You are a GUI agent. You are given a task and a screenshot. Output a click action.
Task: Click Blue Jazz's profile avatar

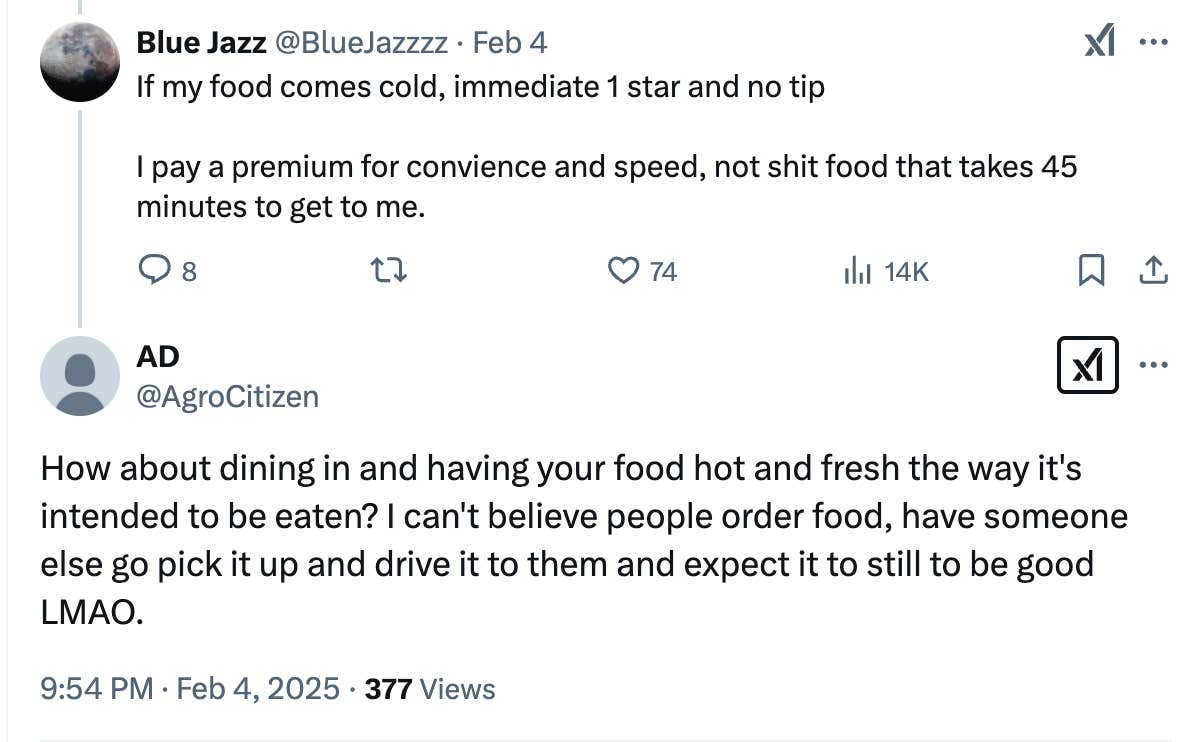pyautogui.click(x=79, y=62)
